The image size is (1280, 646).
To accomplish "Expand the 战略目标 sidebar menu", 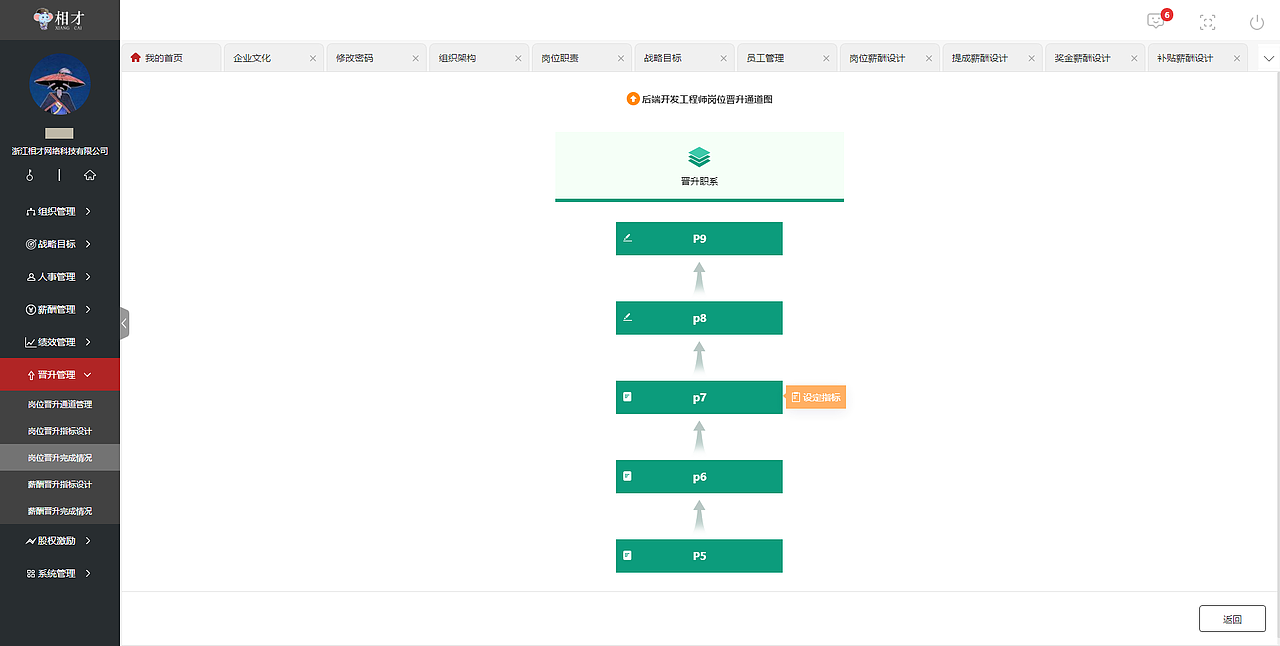I will (60, 244).
